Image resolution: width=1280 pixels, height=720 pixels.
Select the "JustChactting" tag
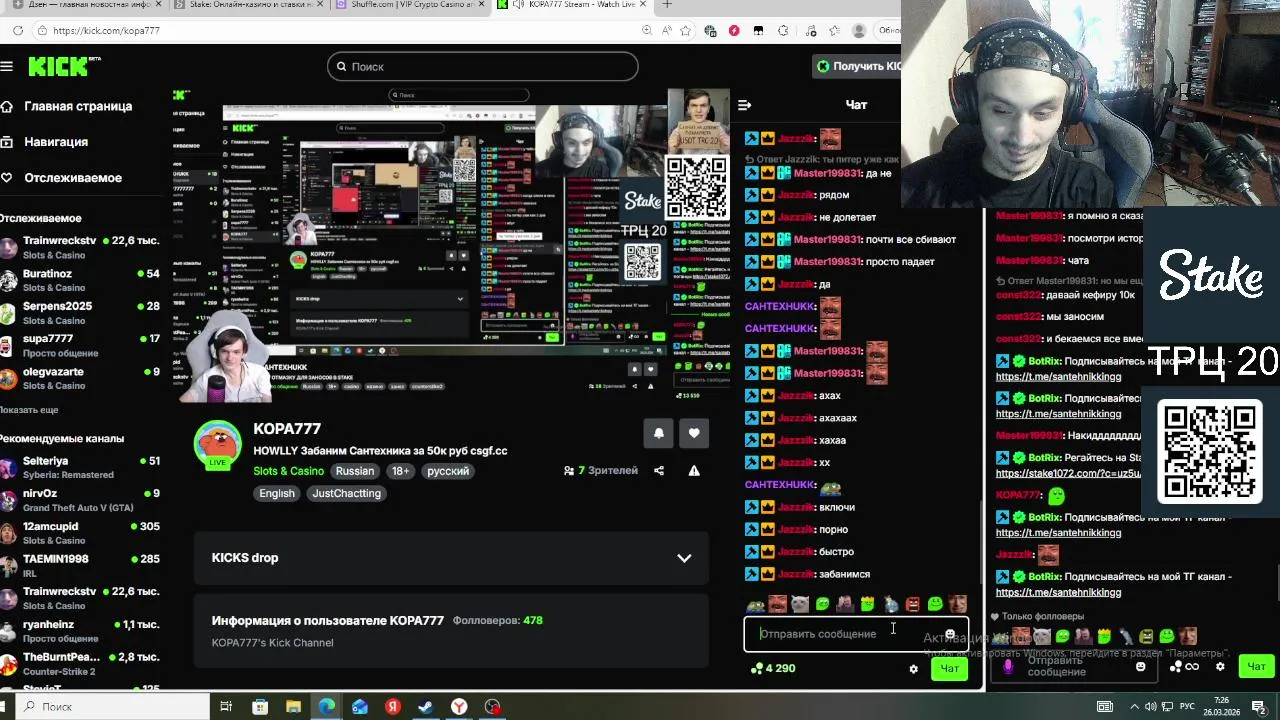point(346,493)
